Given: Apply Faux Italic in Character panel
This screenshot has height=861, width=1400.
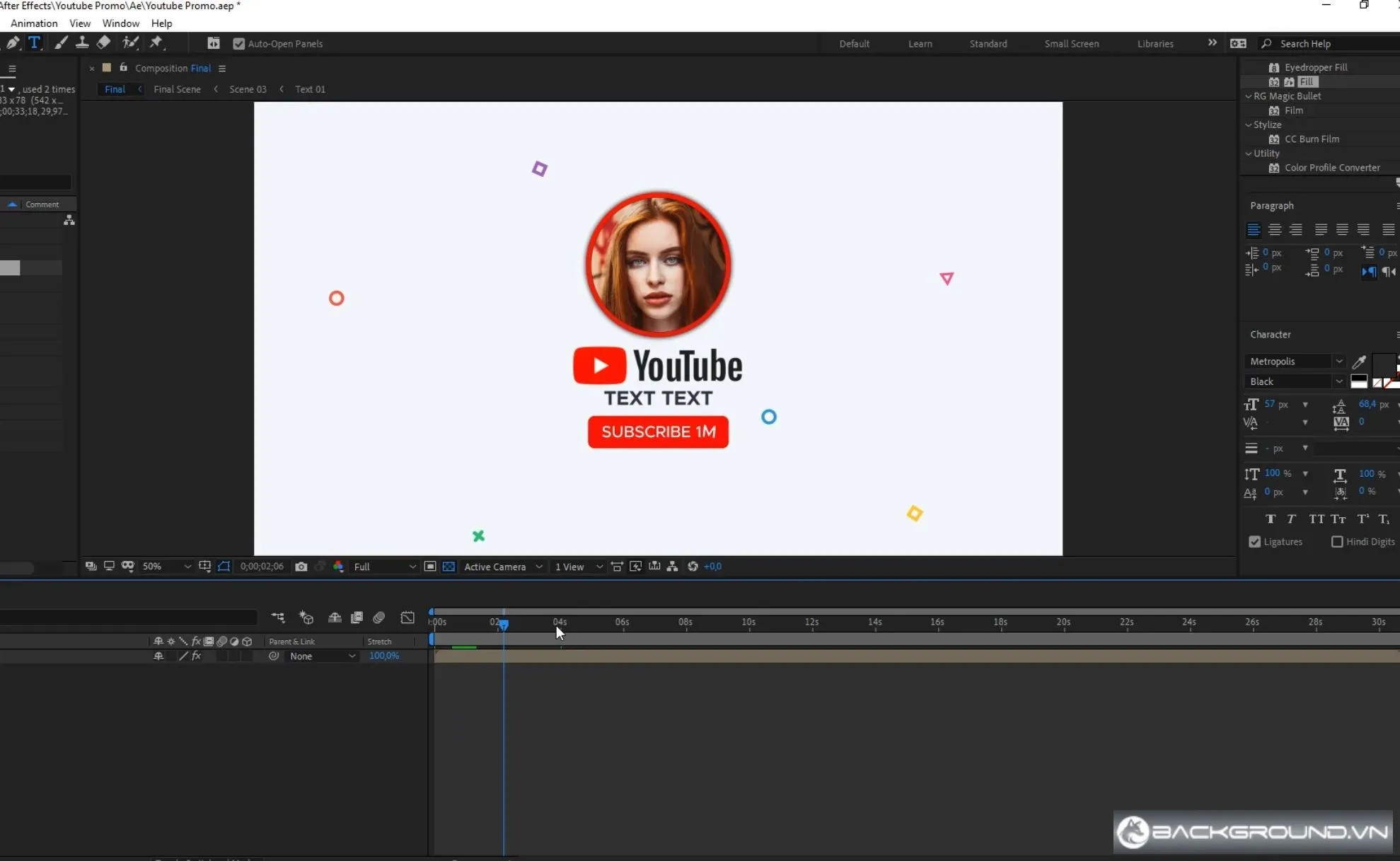Looking at the screenshot, I should pos(1292,519).
